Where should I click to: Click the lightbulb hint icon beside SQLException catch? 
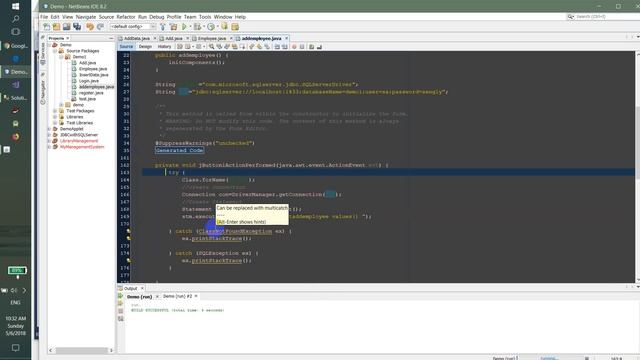[128, 260]
